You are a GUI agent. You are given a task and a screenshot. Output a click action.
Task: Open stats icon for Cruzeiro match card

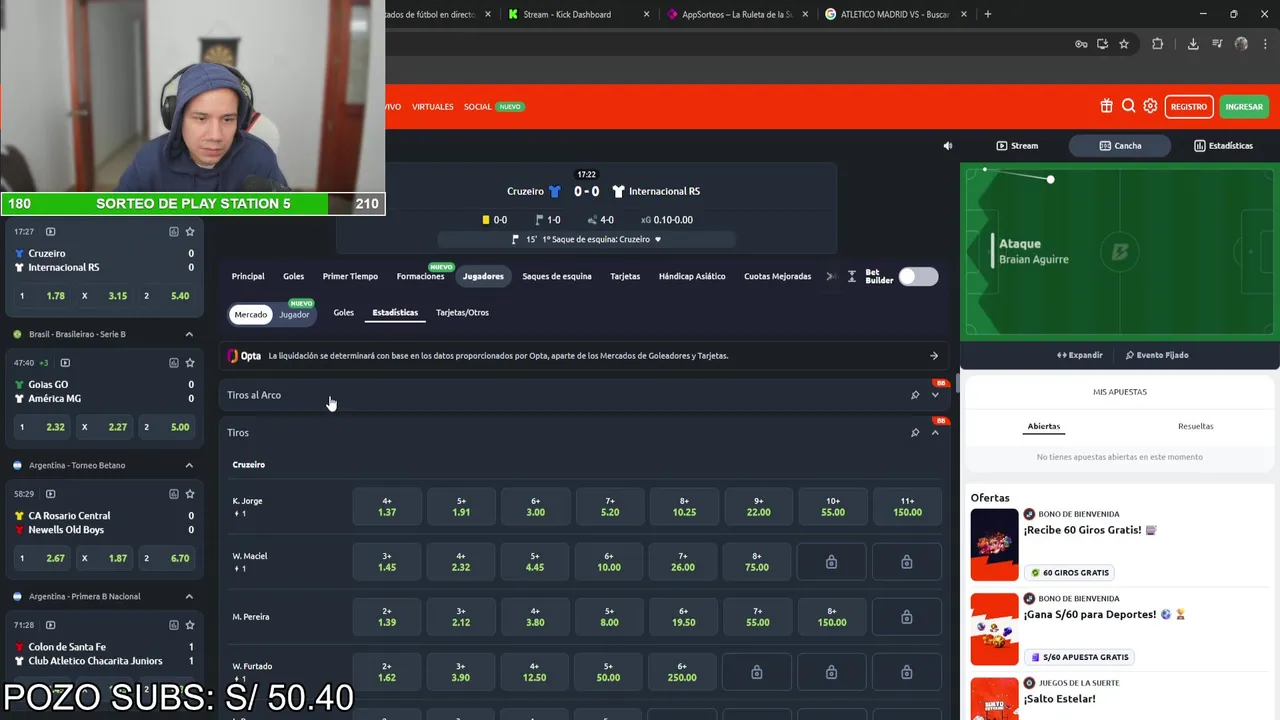pos(174,231)
